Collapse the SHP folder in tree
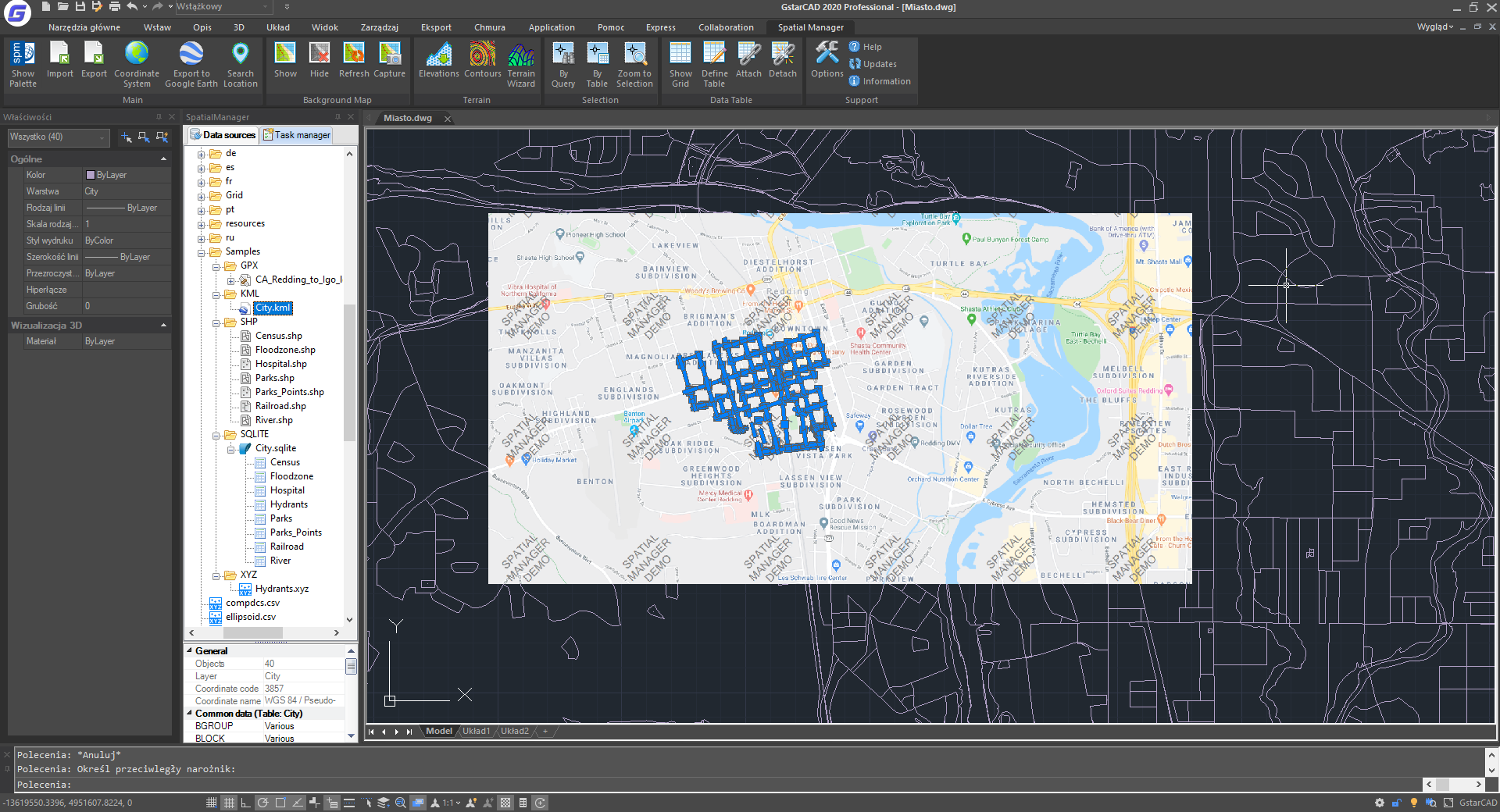 [216, 322]
